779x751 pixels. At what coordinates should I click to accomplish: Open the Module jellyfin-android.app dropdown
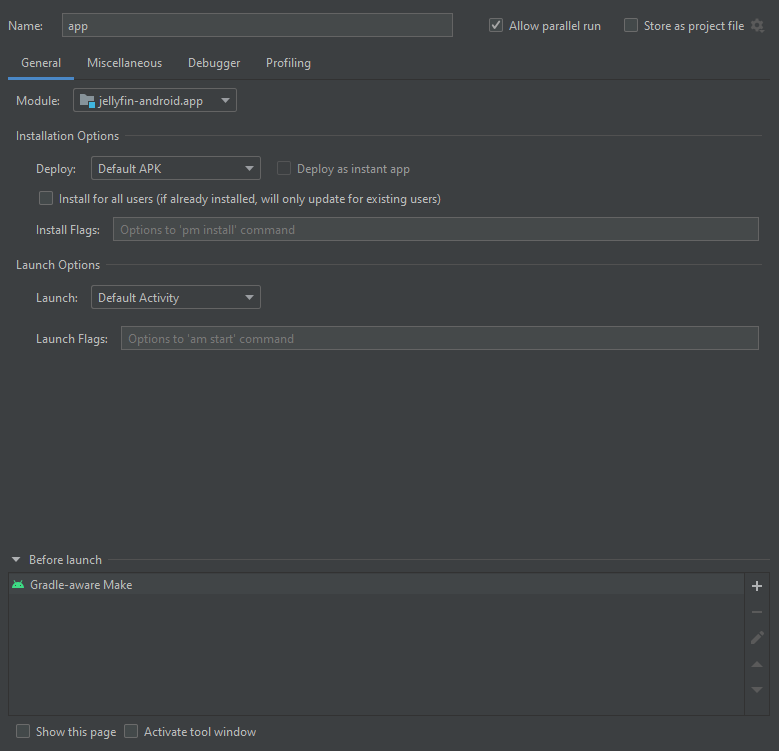coord(155,100)
